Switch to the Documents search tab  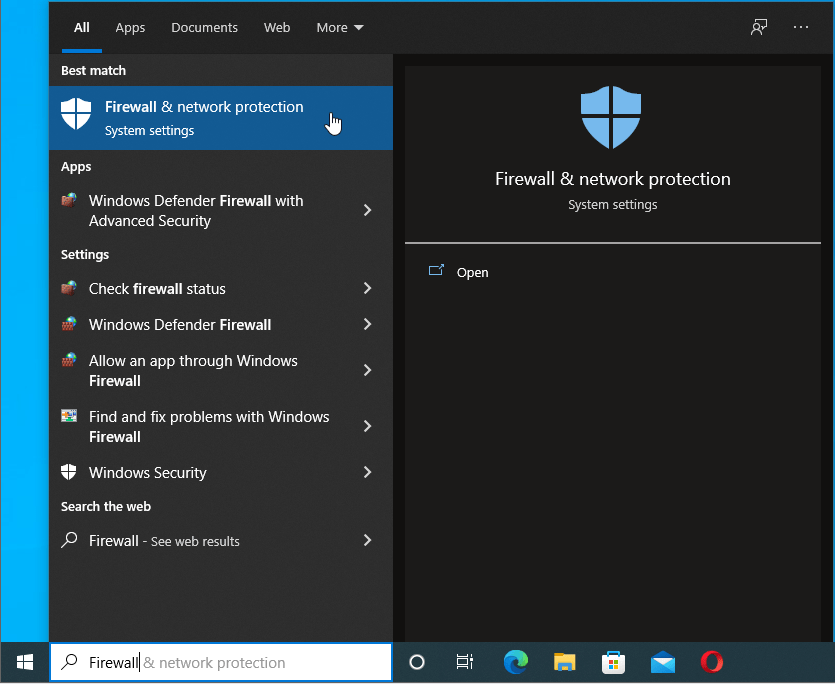(204, 27)
